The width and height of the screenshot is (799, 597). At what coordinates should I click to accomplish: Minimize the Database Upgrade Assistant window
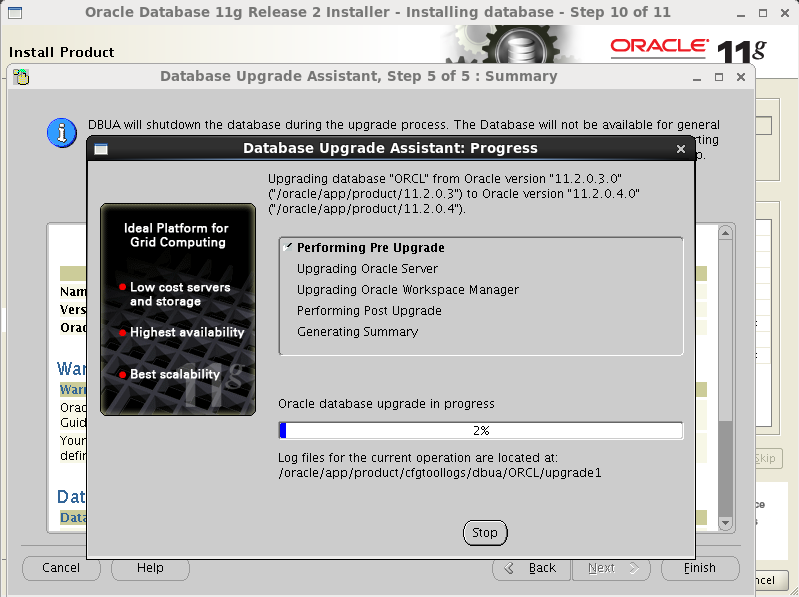point(697,77)
